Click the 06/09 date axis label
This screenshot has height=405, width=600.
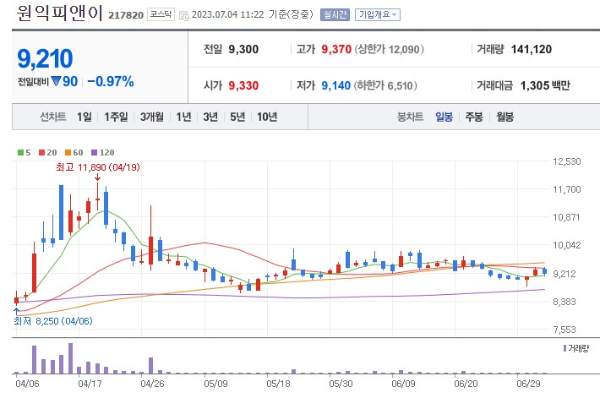403,384
